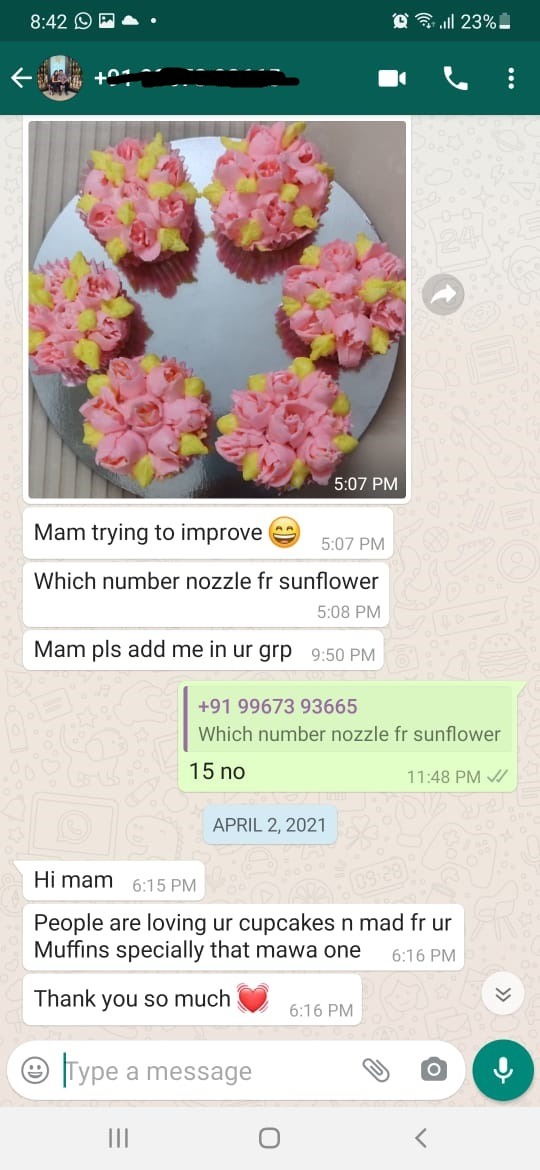Image resolution: width=540 pixels, height=1170 pixels.
Task: Tap the back arrow in chat header
Action: [x=21, y=78]
